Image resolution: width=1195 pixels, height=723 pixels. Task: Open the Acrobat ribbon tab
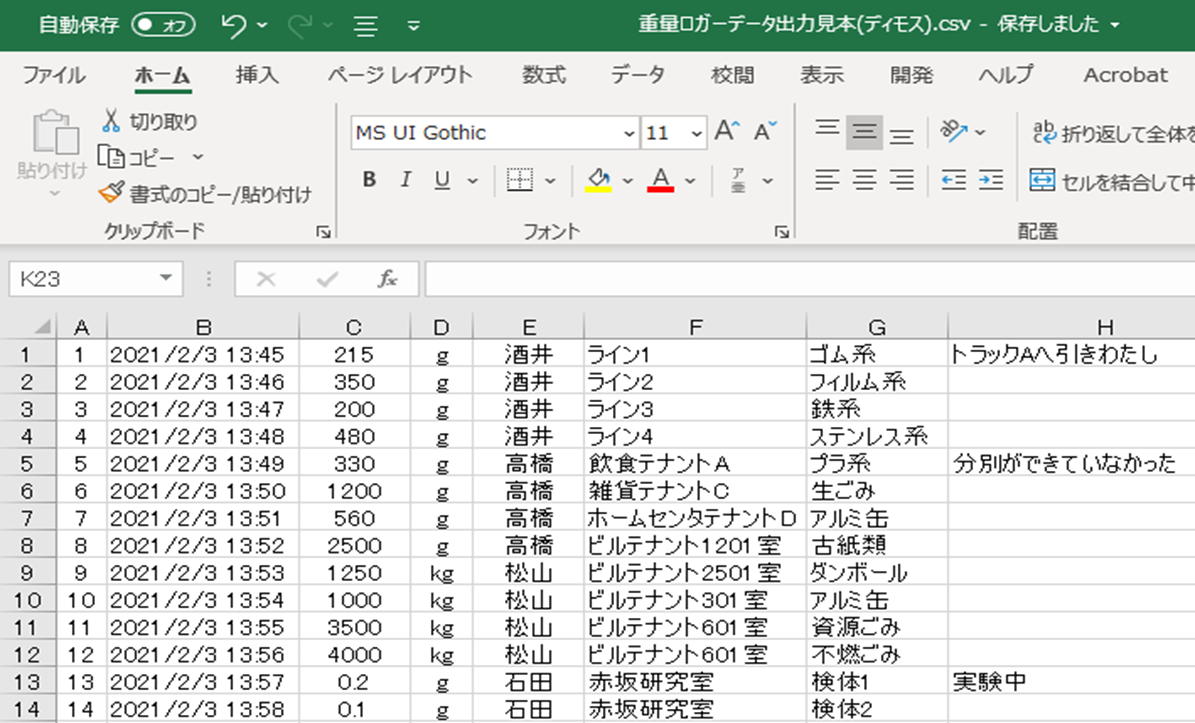pos(1126,75)
